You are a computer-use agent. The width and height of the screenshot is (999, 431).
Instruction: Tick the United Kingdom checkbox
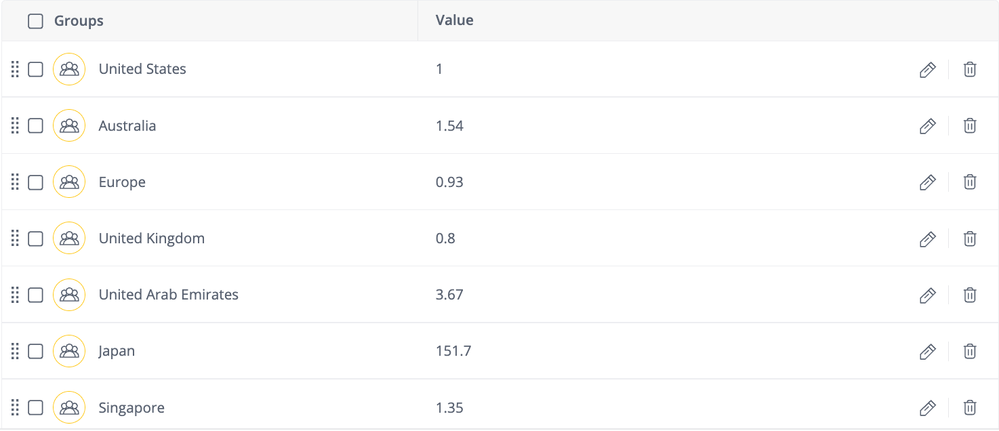pos(36,238)
